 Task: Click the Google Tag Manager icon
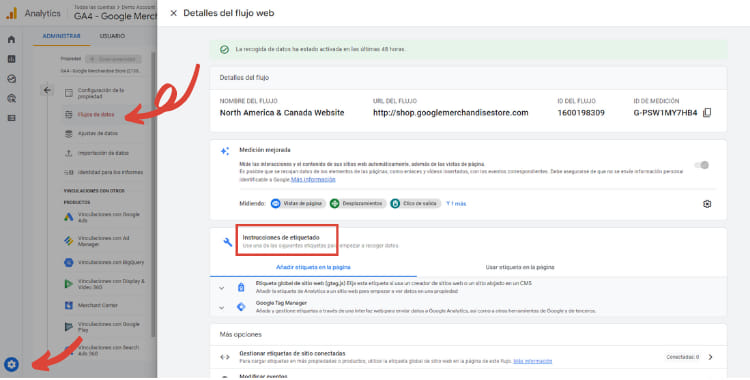tap(241, 307)
